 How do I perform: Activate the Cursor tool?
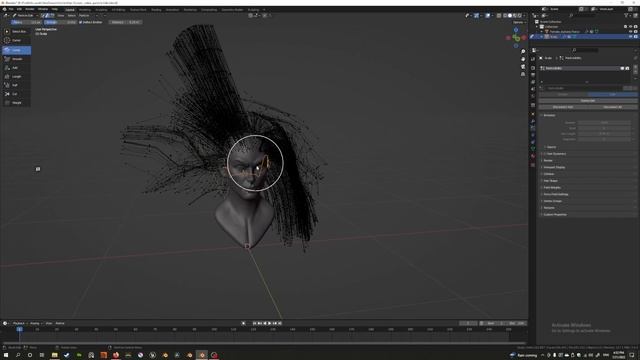(x=16, y=40)
